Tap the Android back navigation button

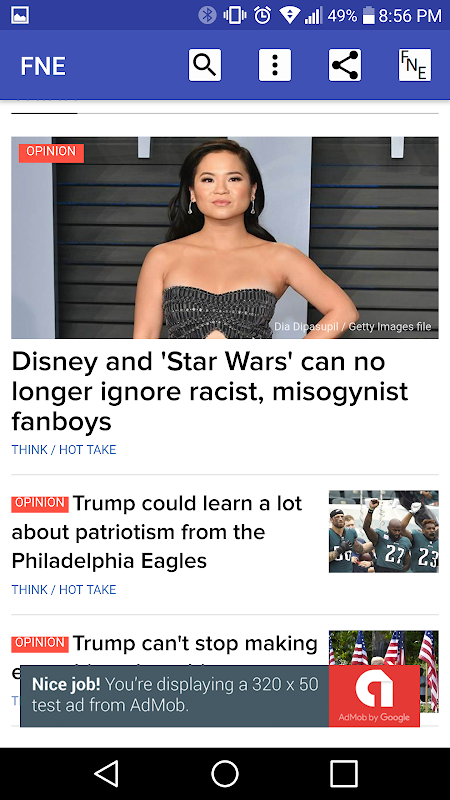tap(107, 773)
